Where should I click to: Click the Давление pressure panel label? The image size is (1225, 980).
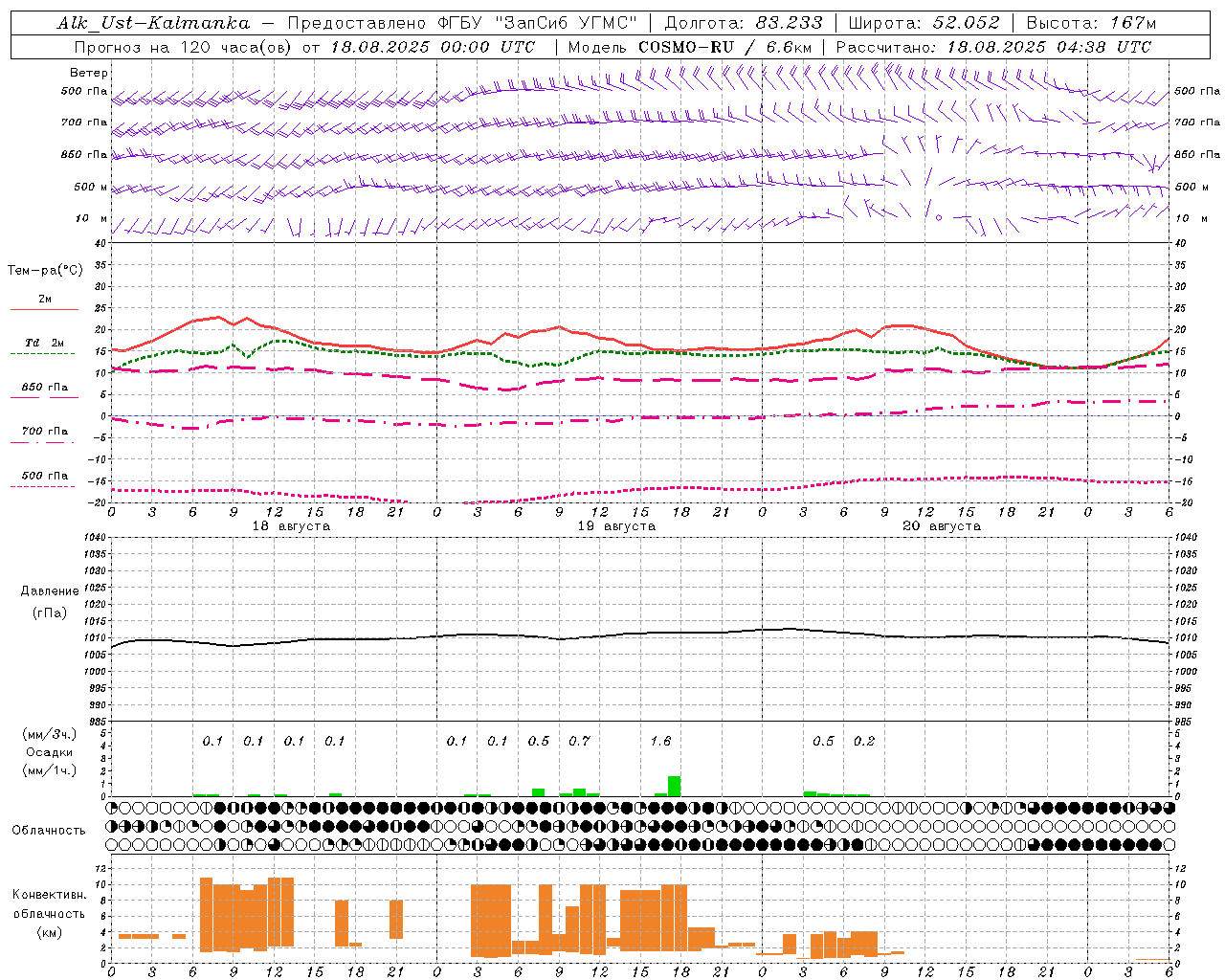[50, 591]
